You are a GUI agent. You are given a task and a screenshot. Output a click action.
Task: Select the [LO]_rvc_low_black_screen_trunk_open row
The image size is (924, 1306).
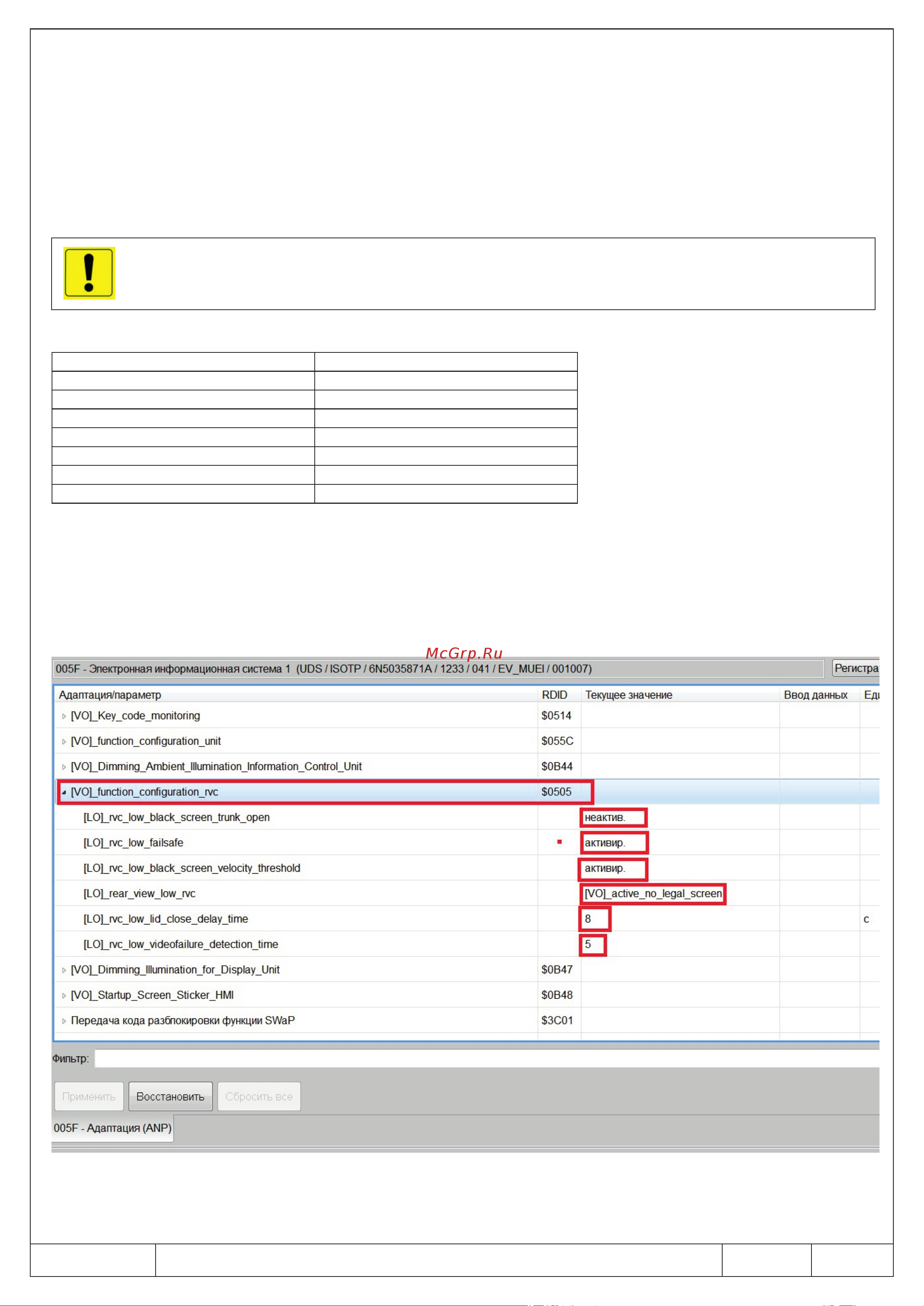(x=467, y=817)
